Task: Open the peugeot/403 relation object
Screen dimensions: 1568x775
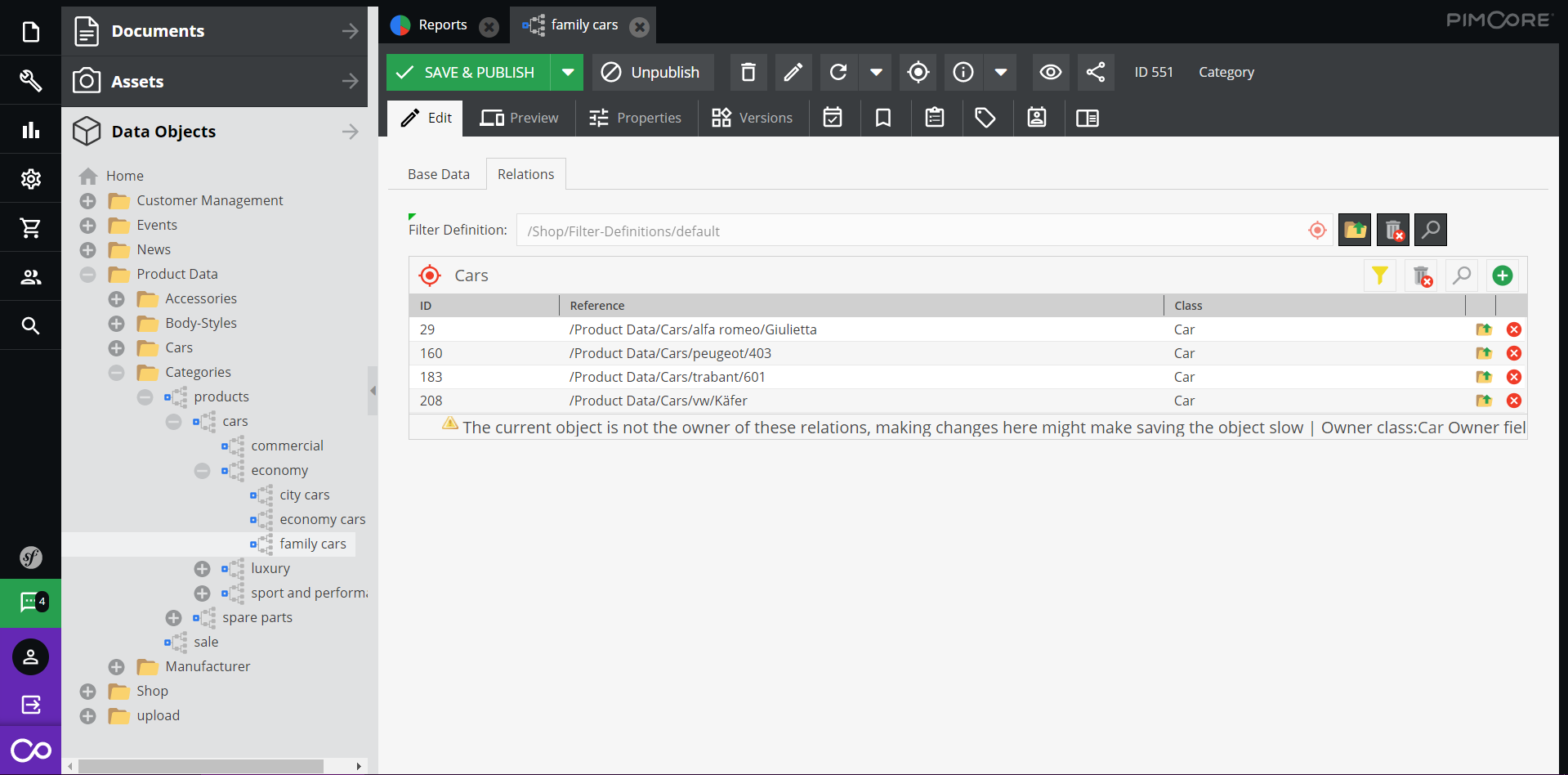Action: pos(1484,353)
